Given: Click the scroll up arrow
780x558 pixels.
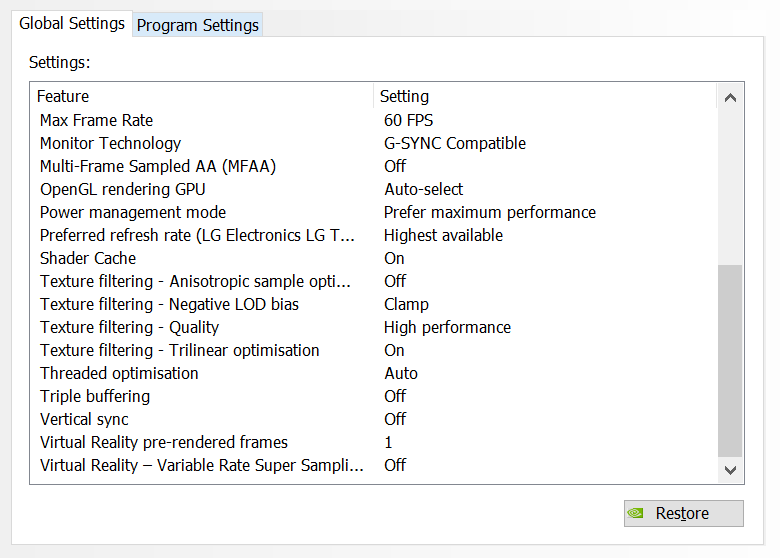Looking at the screenshot, I should pyautogui.click(x=730, y=97).
